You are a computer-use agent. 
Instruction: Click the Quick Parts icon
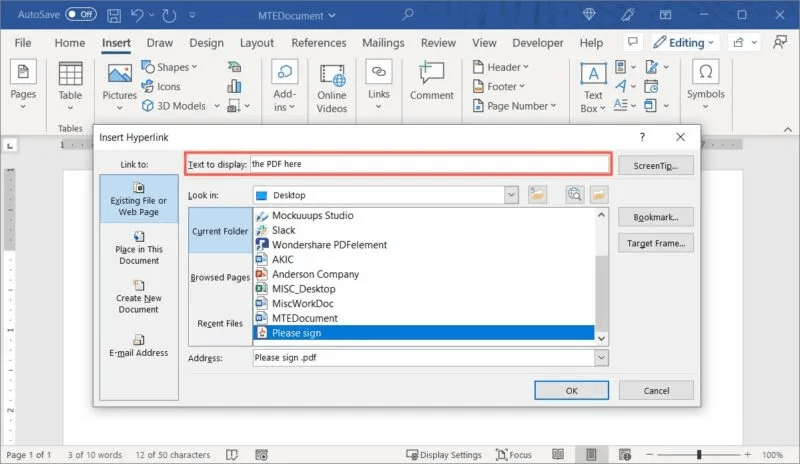tap(620, 67)
